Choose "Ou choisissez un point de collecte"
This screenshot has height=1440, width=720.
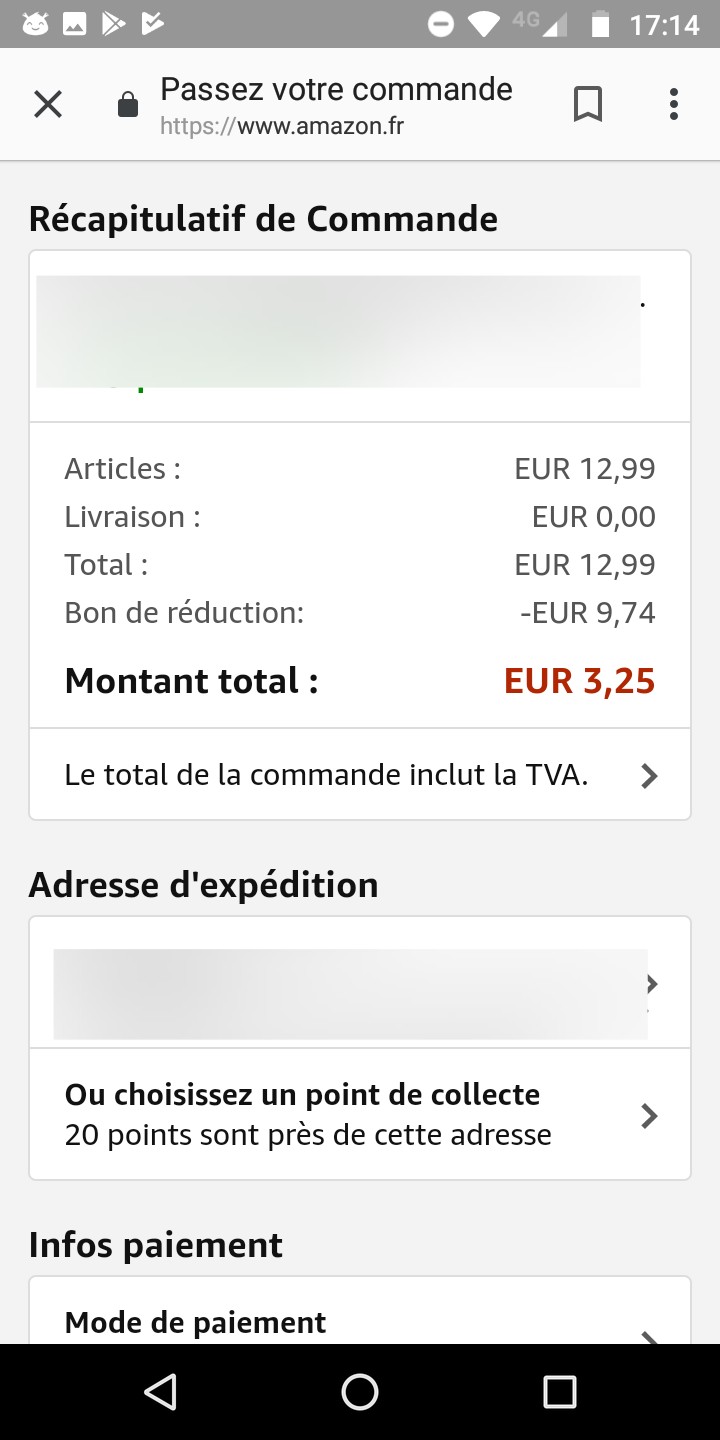pos(302,1095)
